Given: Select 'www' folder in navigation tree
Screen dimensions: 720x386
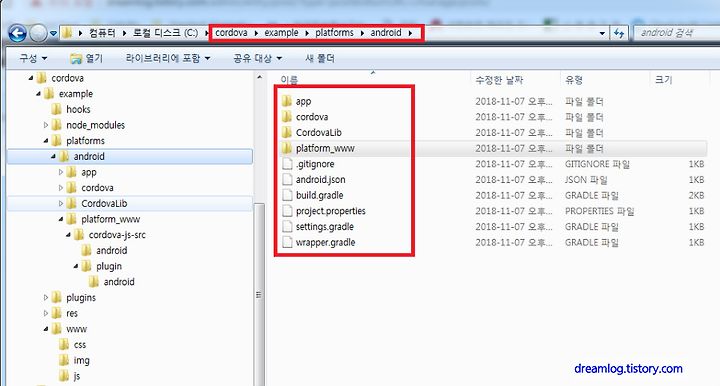Looking at the screenshot, I should click(x=69, y=329).
